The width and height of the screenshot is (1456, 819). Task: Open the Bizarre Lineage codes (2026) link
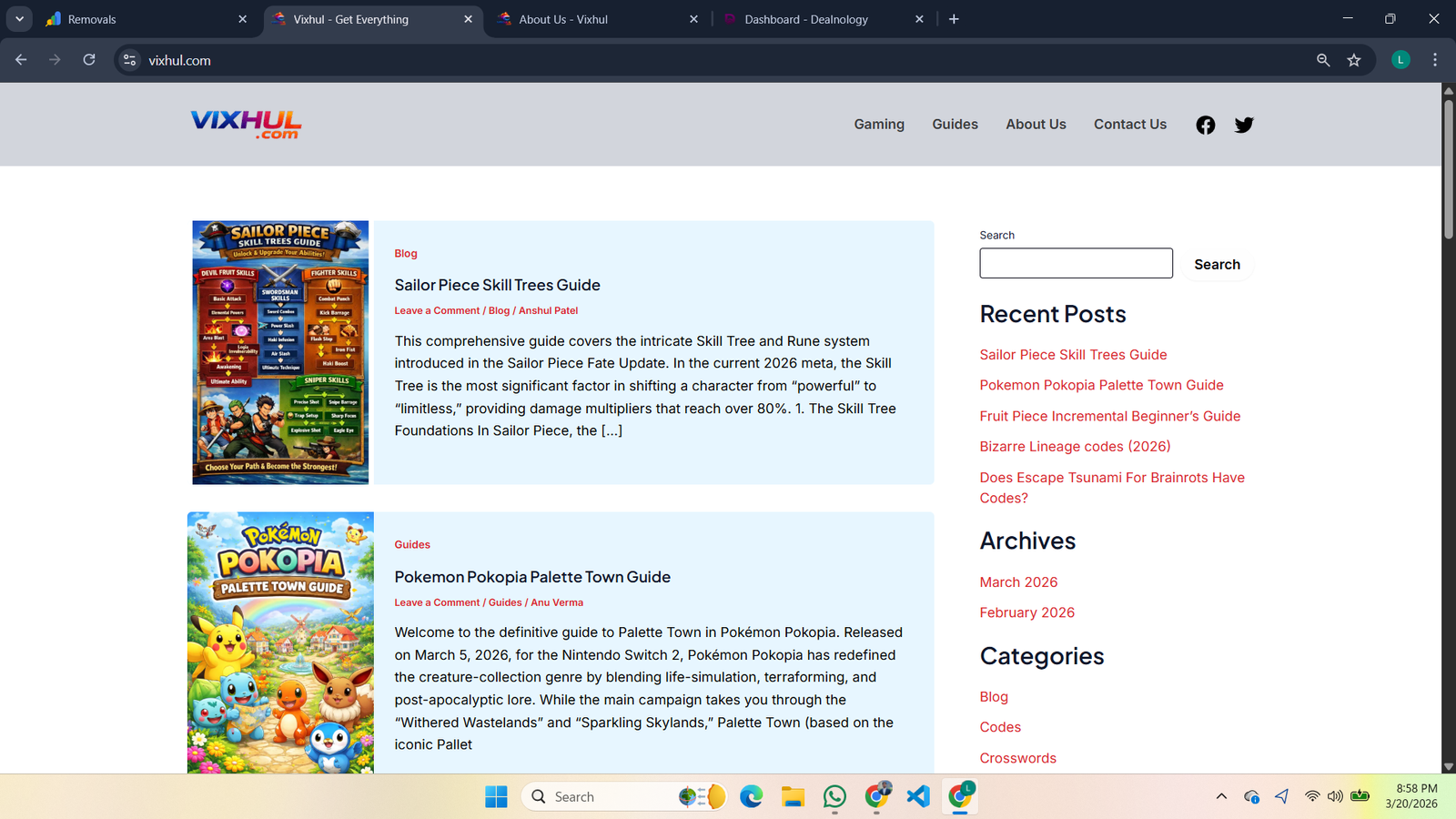(x=1075, y=447)
